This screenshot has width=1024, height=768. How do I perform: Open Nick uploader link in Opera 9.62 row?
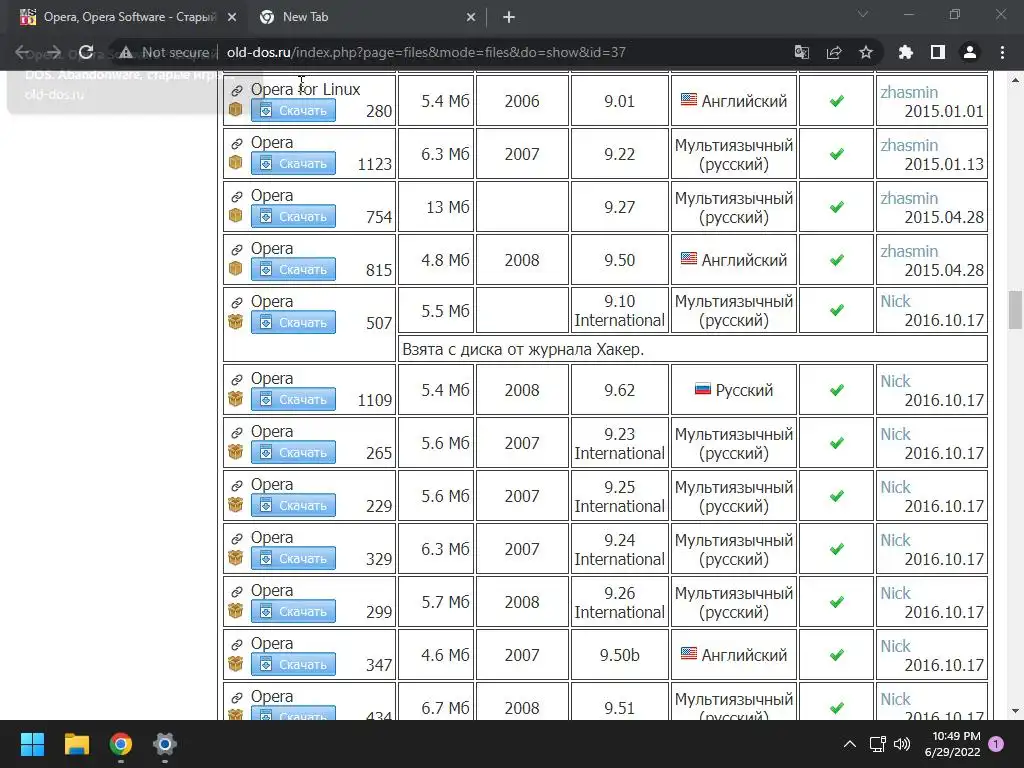click(895, 381)
